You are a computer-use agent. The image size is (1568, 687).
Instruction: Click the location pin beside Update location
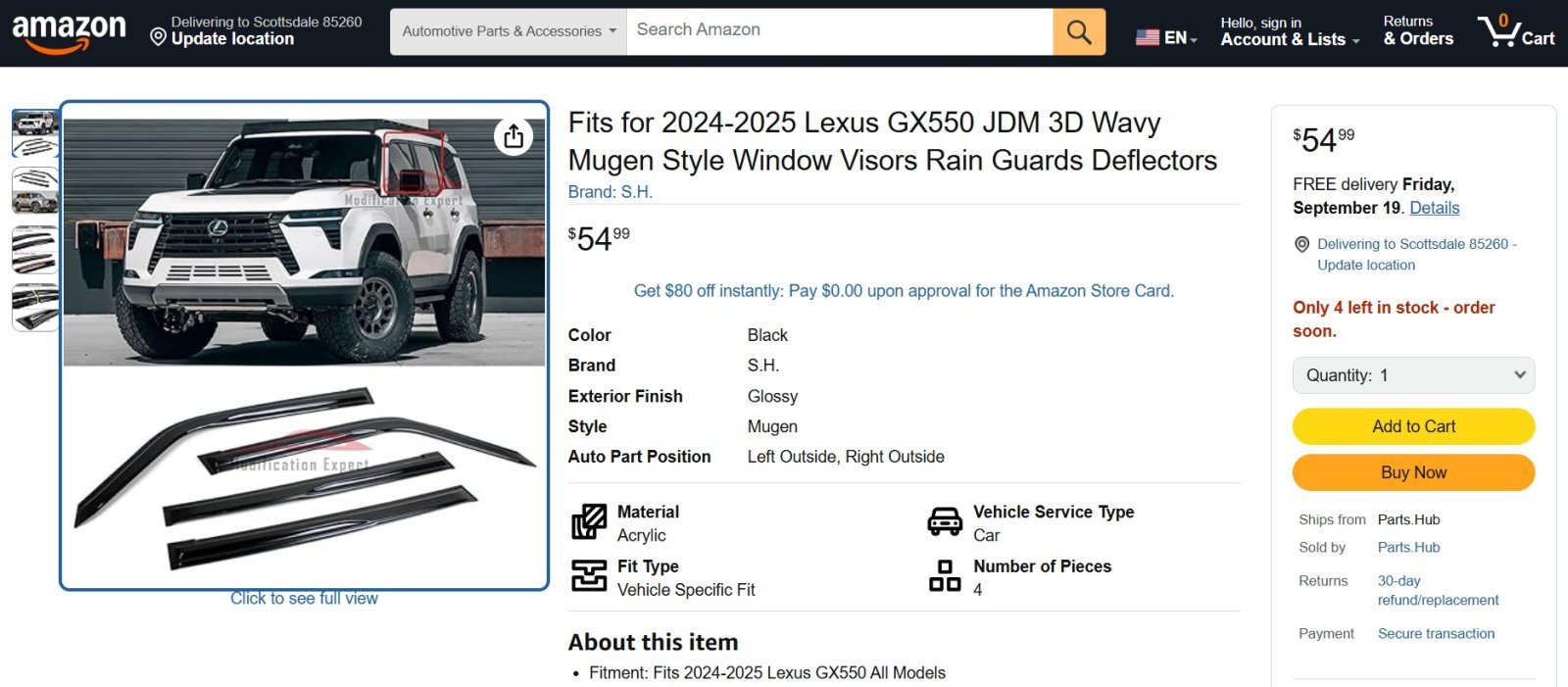coord(159,38)
